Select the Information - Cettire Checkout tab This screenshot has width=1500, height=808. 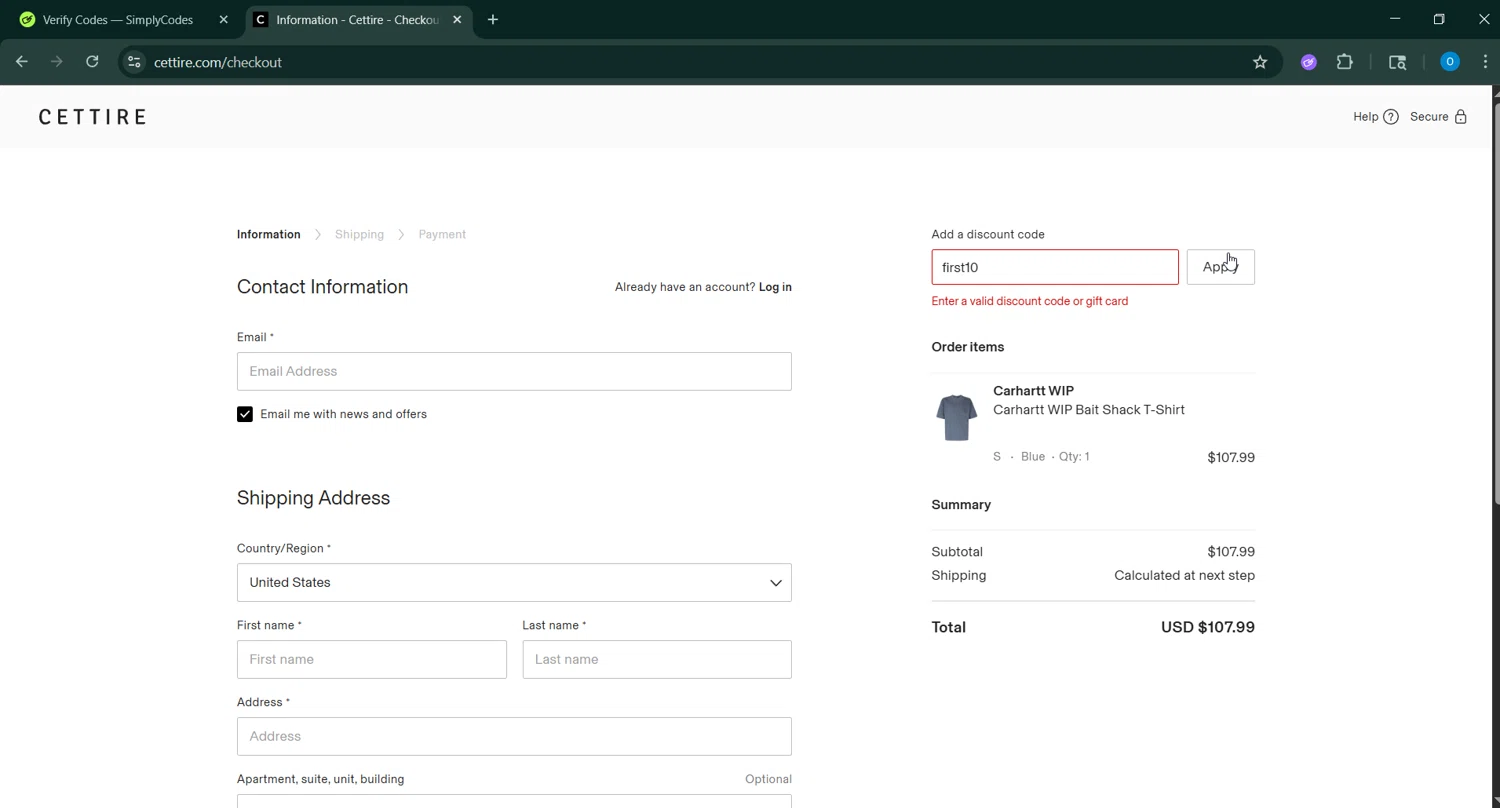pyautogui.click(x=358, y=19)
